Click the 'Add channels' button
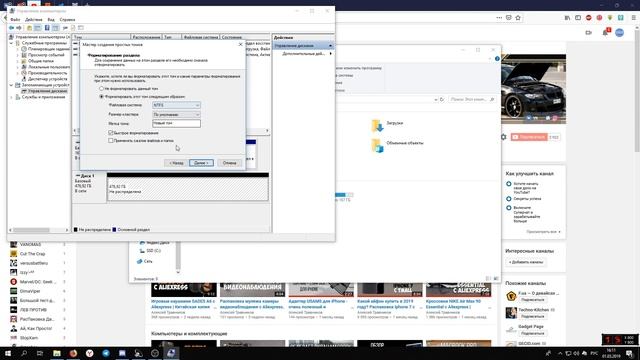 point(526,262)
